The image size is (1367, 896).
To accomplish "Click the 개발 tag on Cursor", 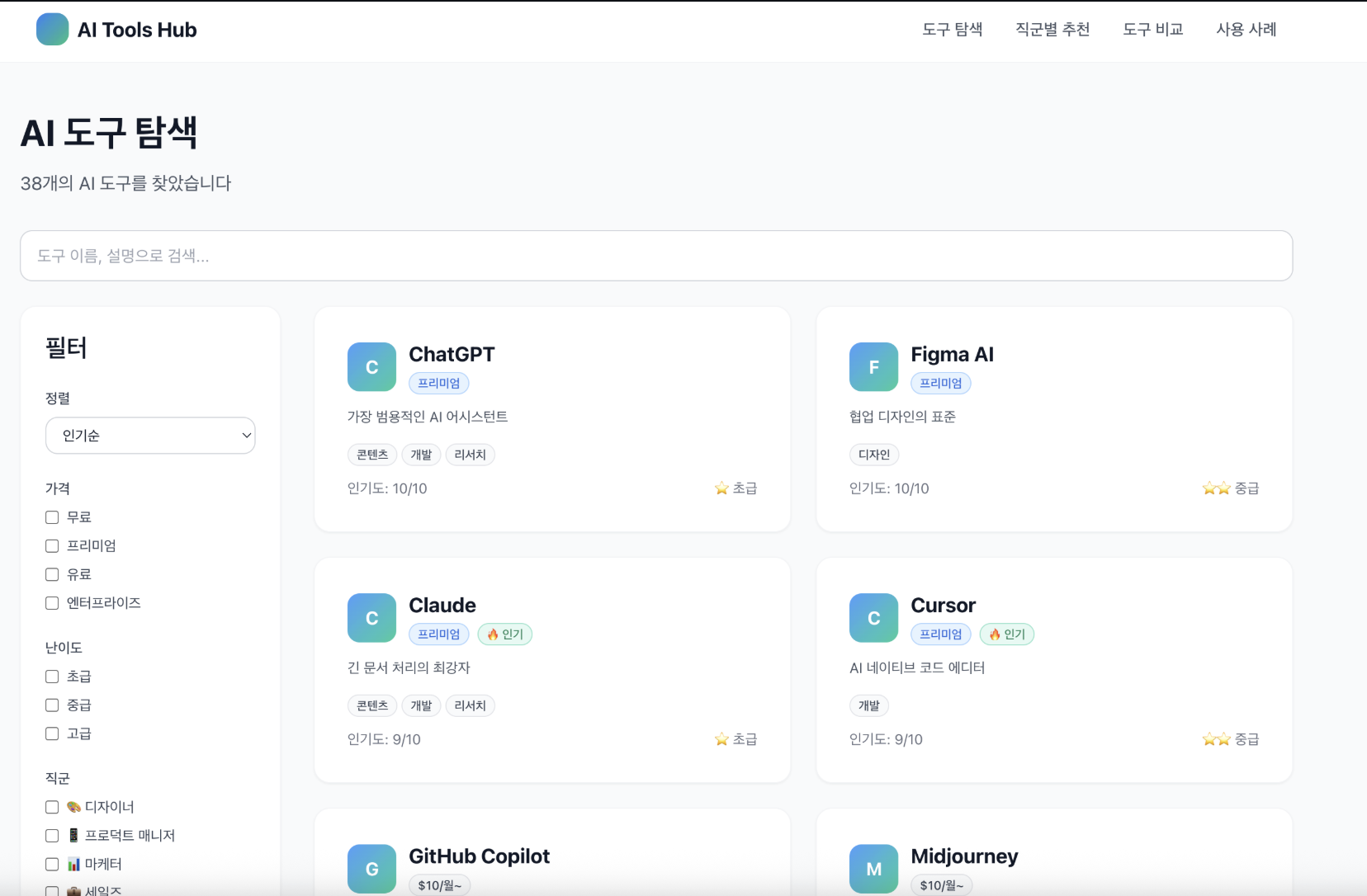I will click(x=869, y=705).
